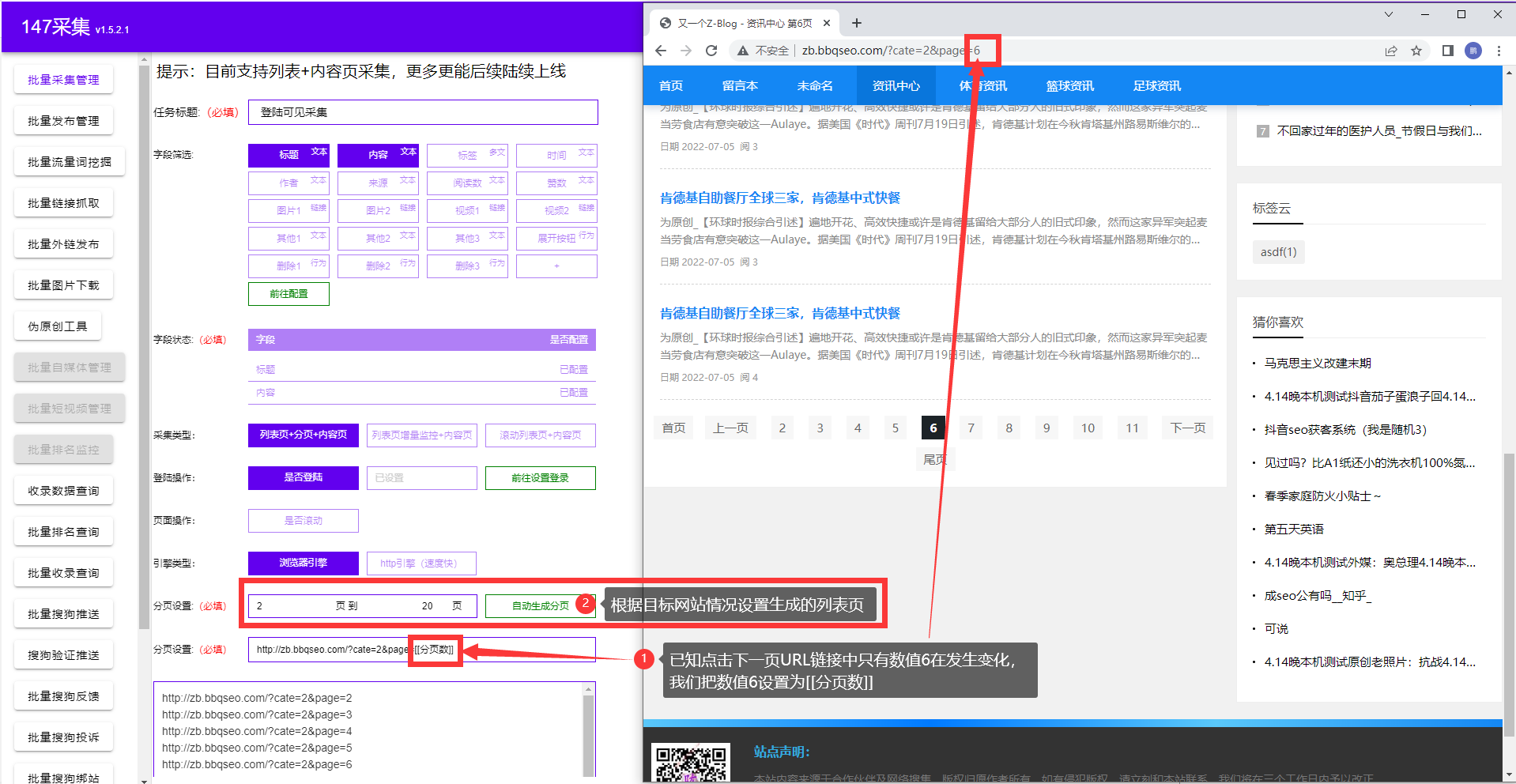Click the pagination URL input field
The height and width of the screenshot is (784, 1516).
(x=422, y=649)
